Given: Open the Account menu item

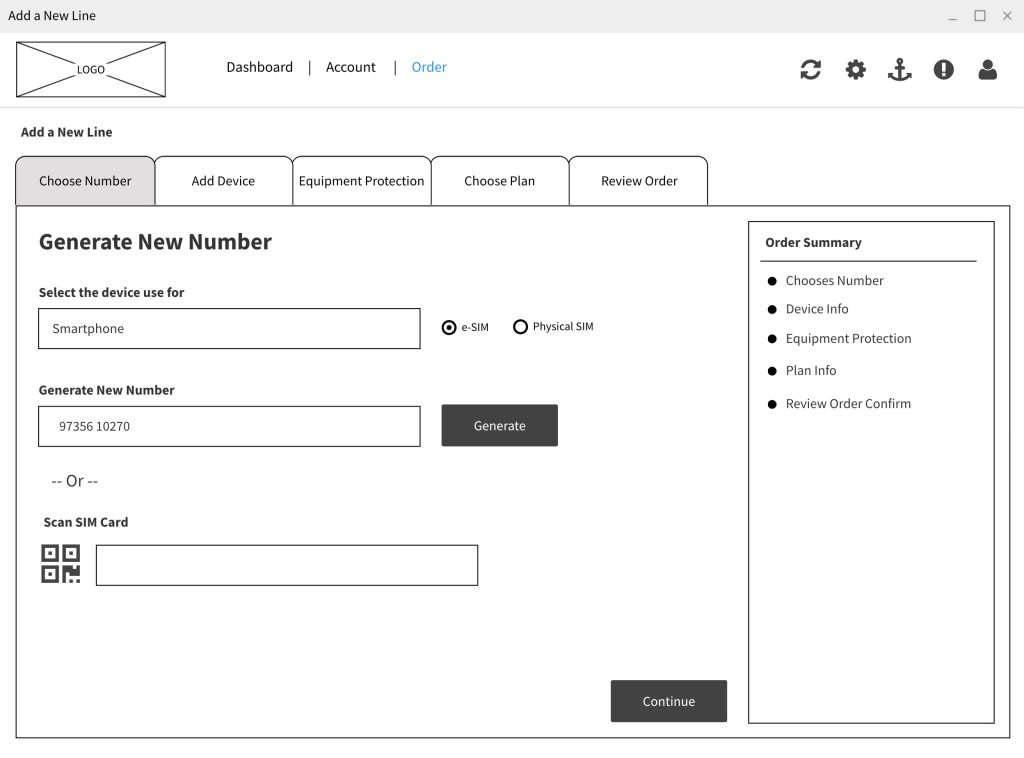Looking at the screenshot, I should [x=350, y=67].
